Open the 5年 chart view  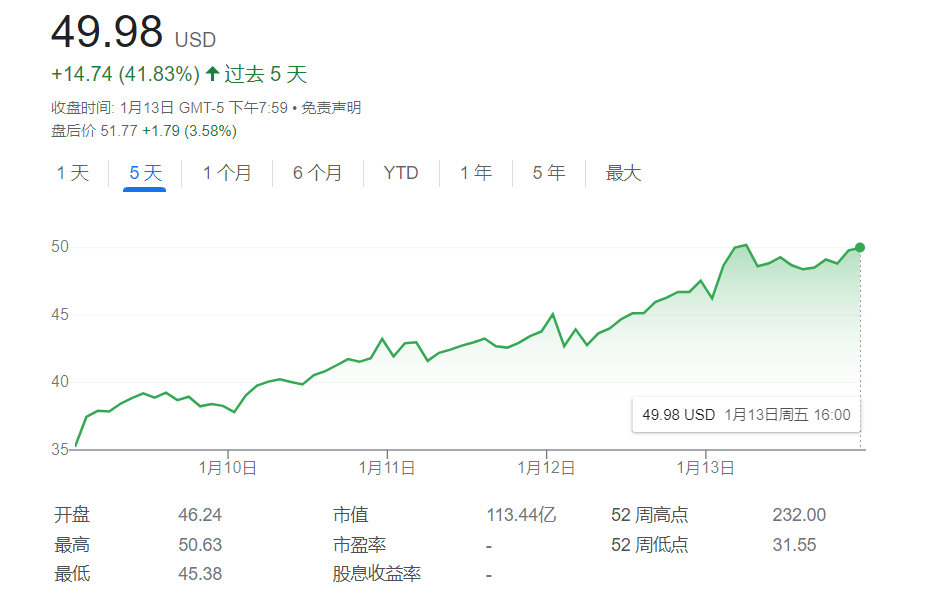click(546, 172)
